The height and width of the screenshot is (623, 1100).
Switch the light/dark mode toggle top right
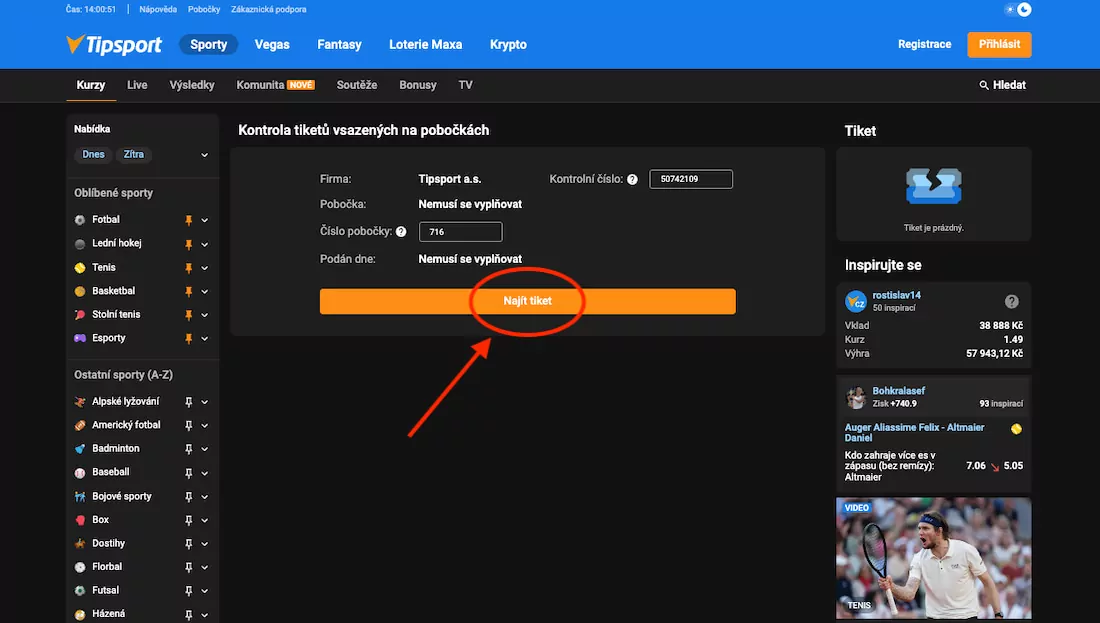1018,9
